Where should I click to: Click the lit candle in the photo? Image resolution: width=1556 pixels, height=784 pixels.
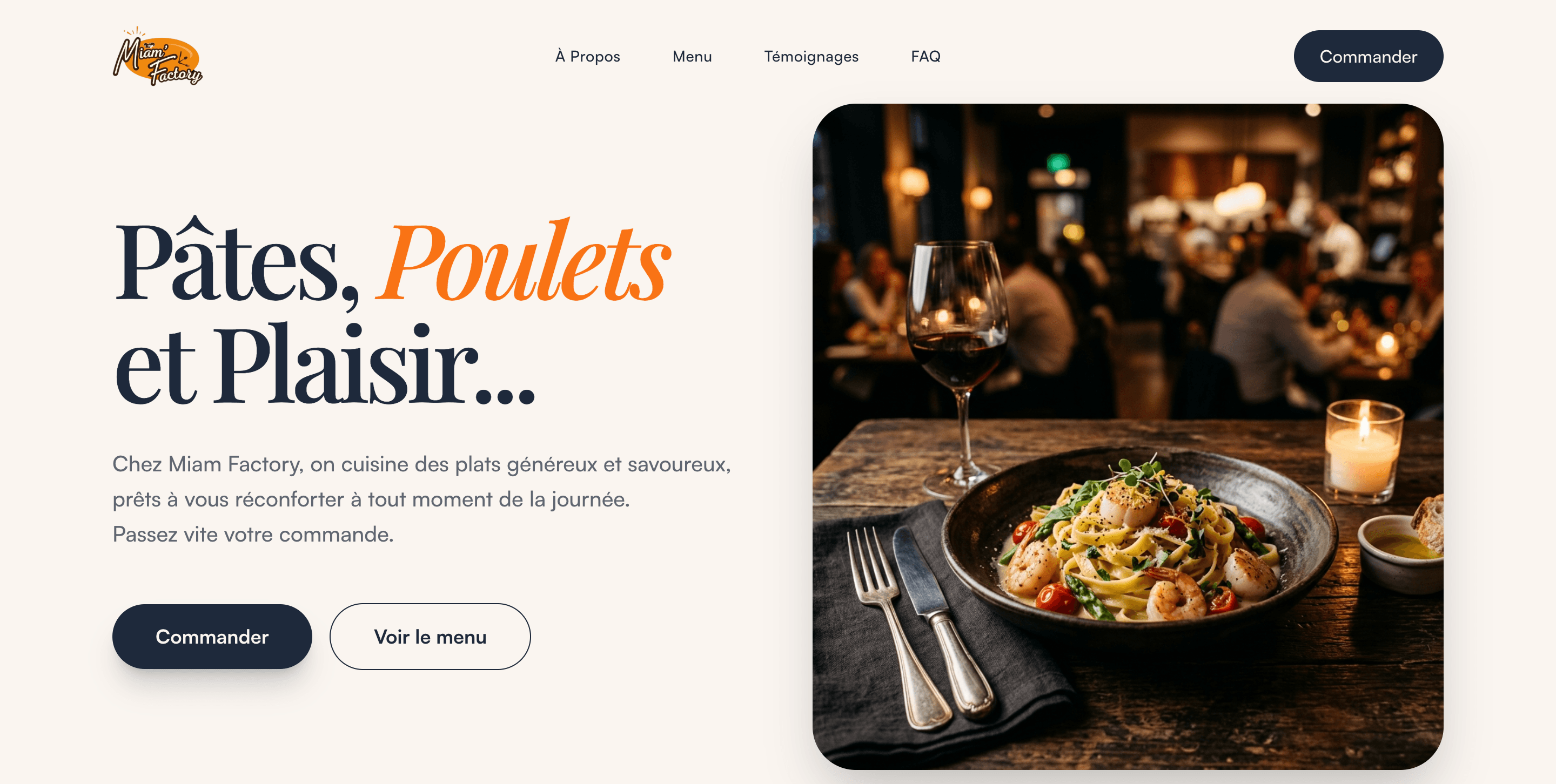[x=1364, y=450]
